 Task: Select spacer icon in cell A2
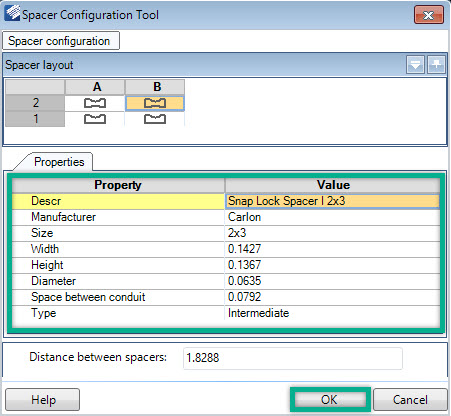click(95, 103)
